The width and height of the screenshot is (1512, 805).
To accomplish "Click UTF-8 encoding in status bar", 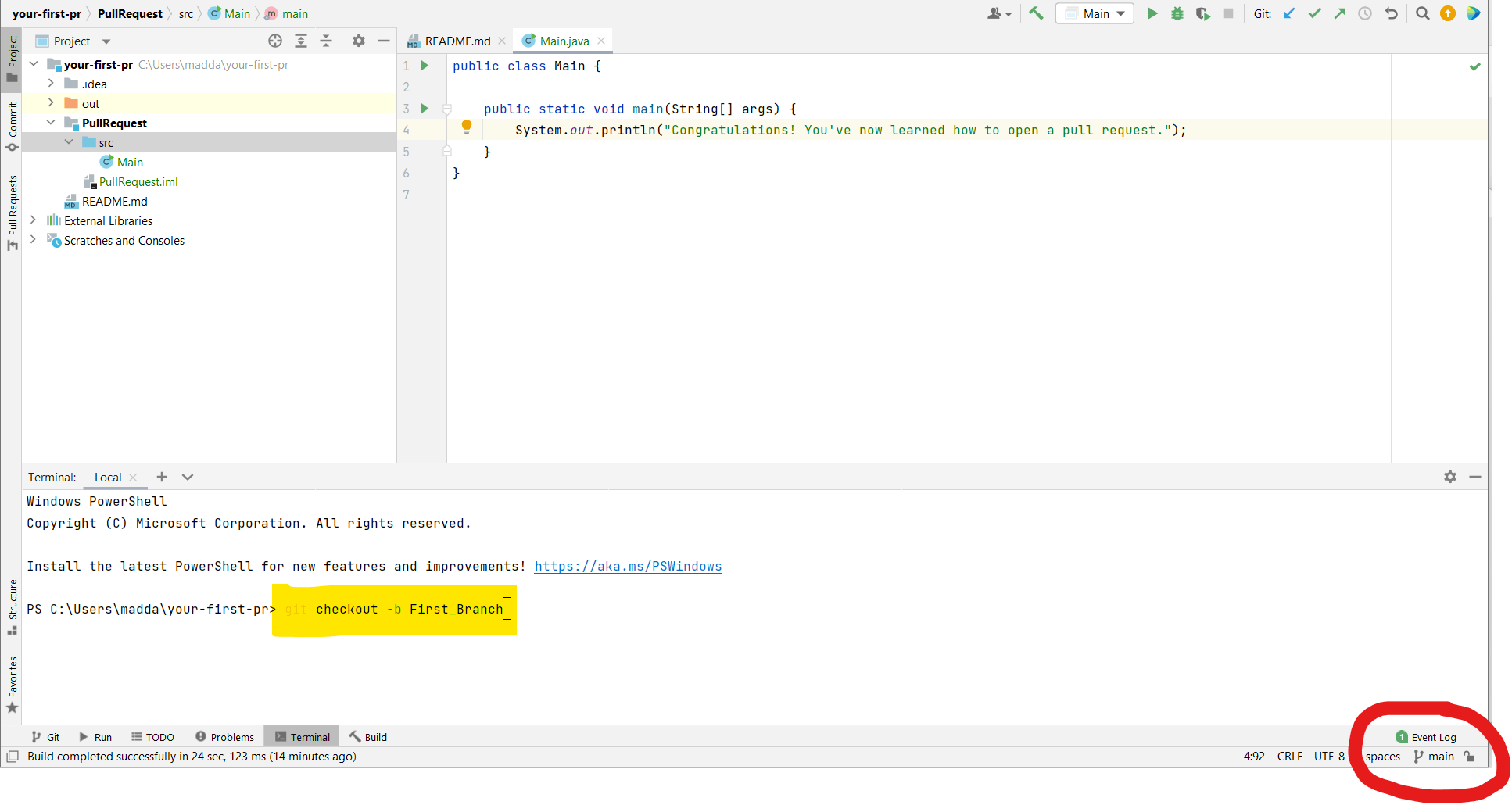I will click(1329, 757).
